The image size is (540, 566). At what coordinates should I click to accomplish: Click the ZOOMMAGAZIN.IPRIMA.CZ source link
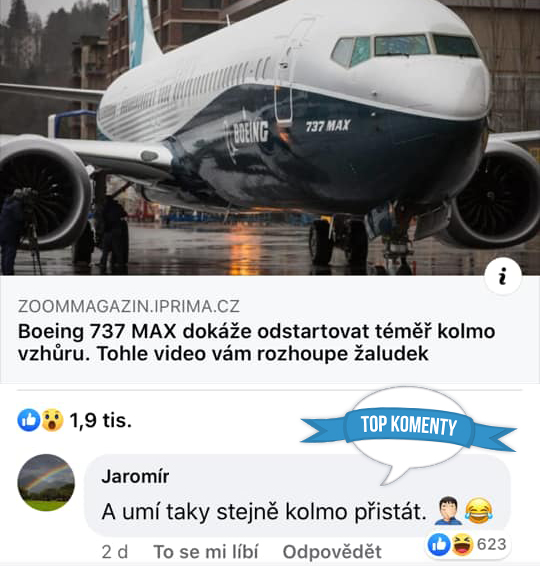[129, 306]
